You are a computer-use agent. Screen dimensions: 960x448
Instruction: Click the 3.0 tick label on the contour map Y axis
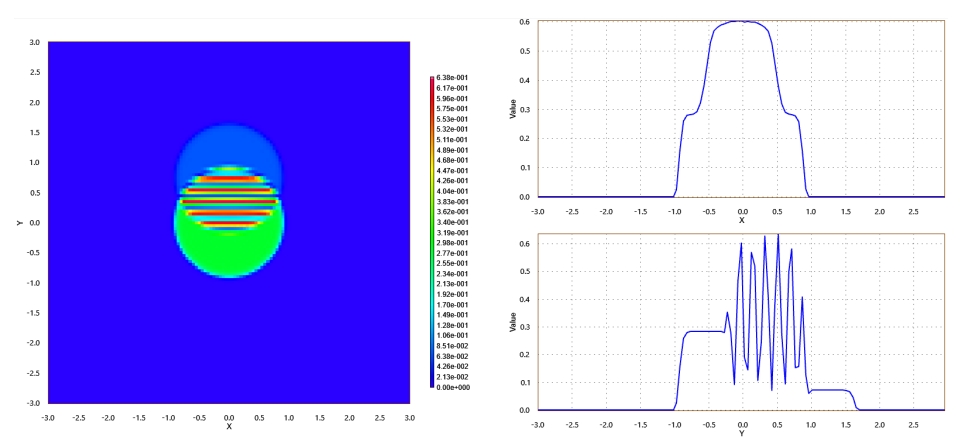36,42
